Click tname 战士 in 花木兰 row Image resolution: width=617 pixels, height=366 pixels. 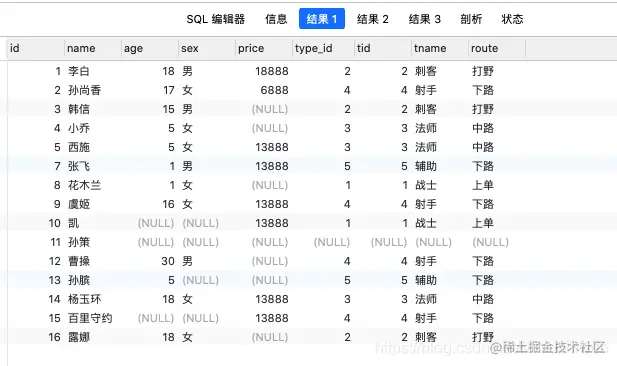(426, 185)
